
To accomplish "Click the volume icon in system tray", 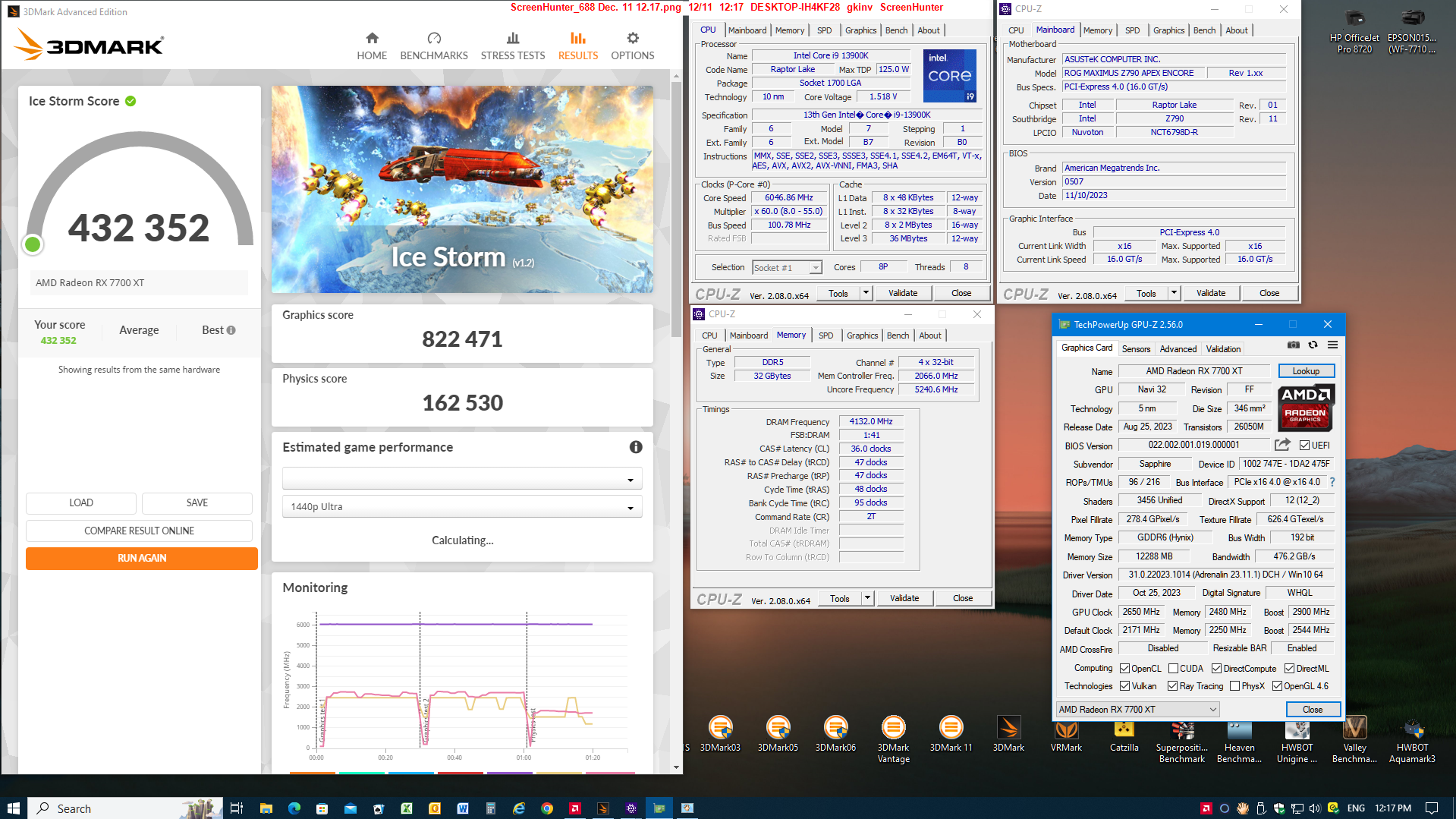I will [x=1315, y=808].
